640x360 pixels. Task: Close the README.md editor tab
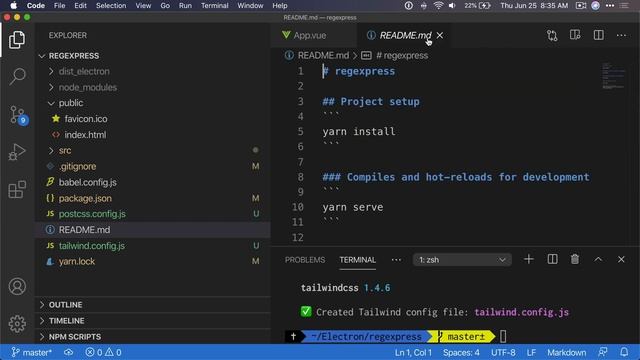click(x=440, y=36)
